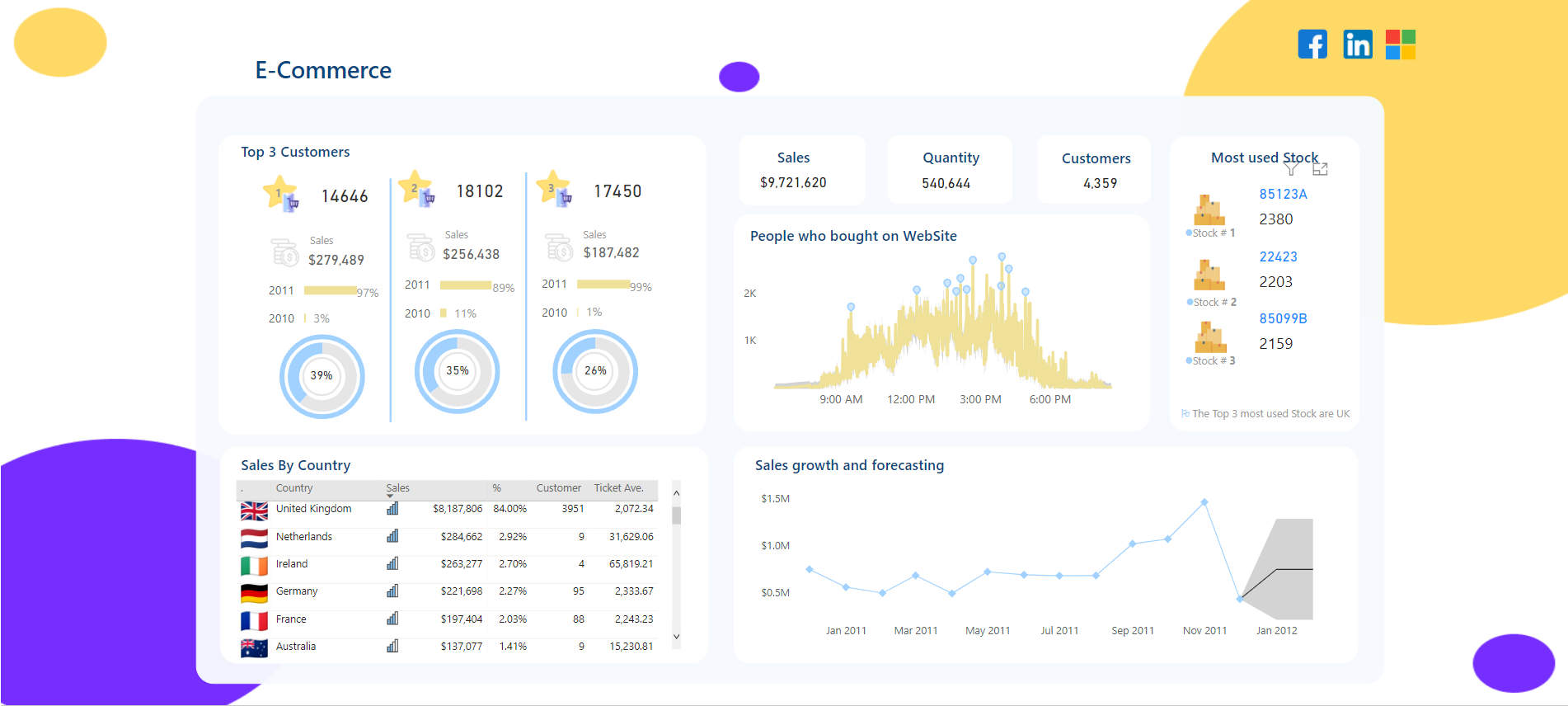The height and width of the screenshot is (706, 1568).
Task: Click the Quantity 540,644 card
Action: point(950,170)
